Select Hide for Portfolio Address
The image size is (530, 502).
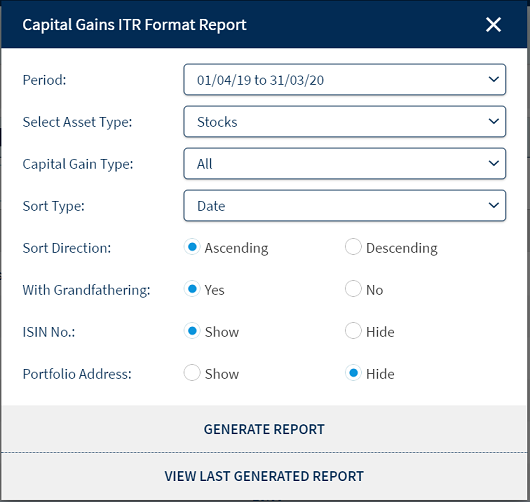(x=353, y=373)
